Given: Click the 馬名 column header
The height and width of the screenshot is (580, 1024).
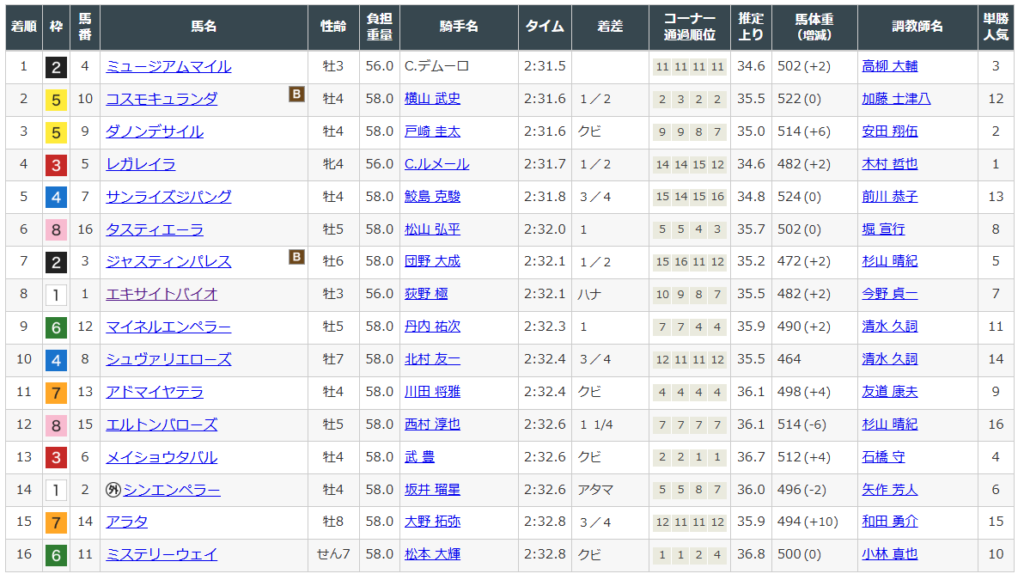Looking at the screenshot, I should coord(203,27).
